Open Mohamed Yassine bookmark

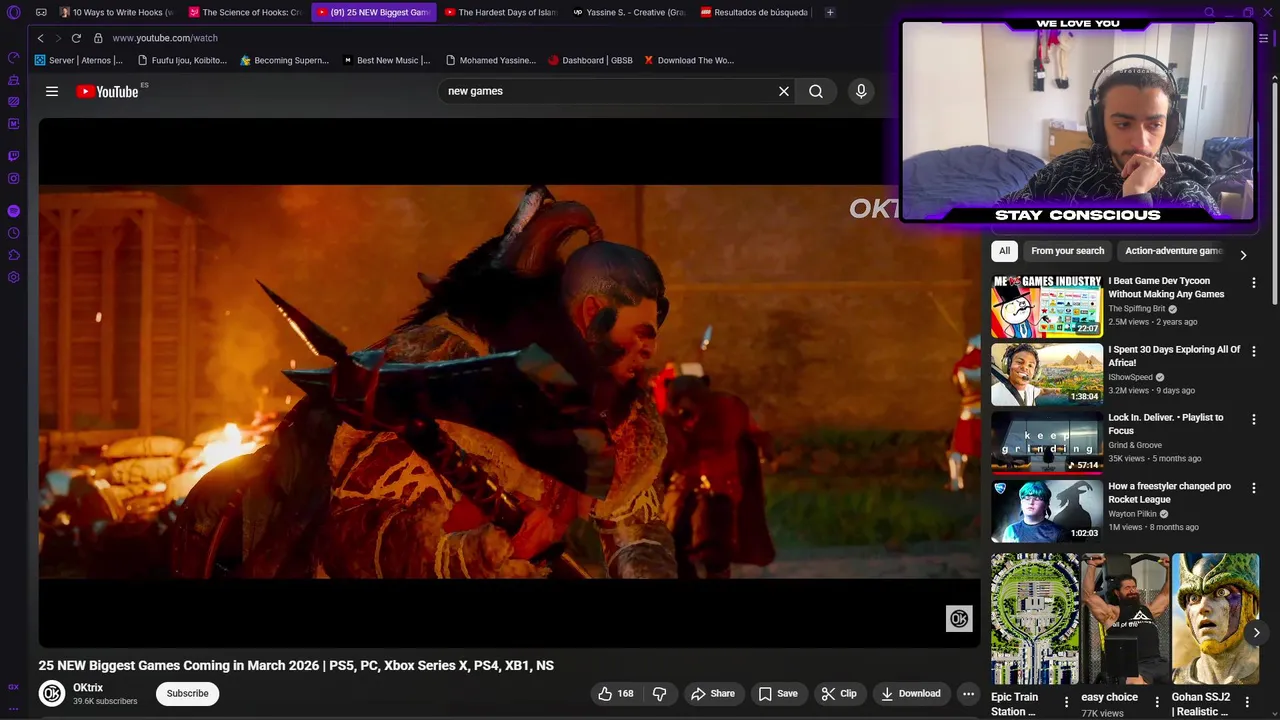491,60
